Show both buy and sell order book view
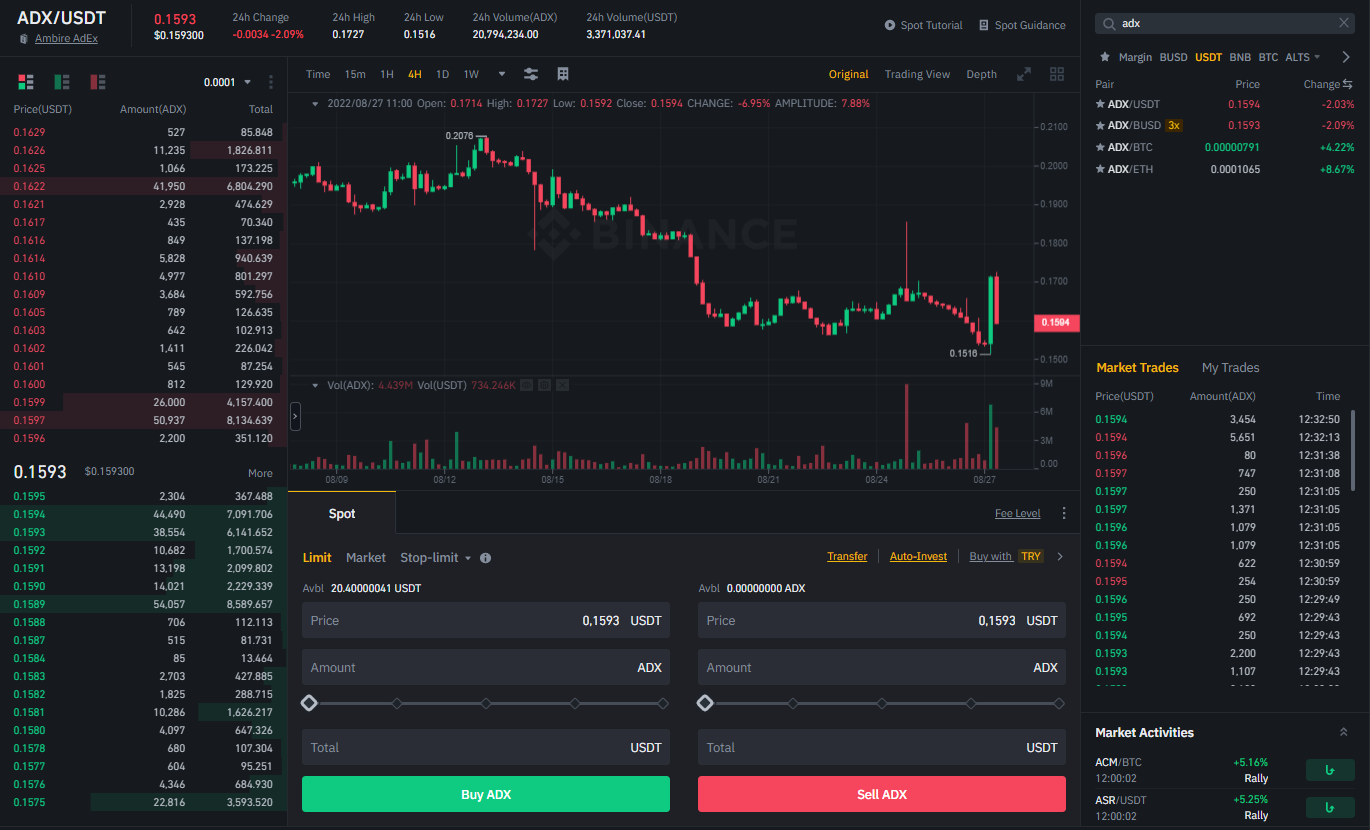Image resolution: width=1370 pixels, height=830 pixels. [26, 82]
